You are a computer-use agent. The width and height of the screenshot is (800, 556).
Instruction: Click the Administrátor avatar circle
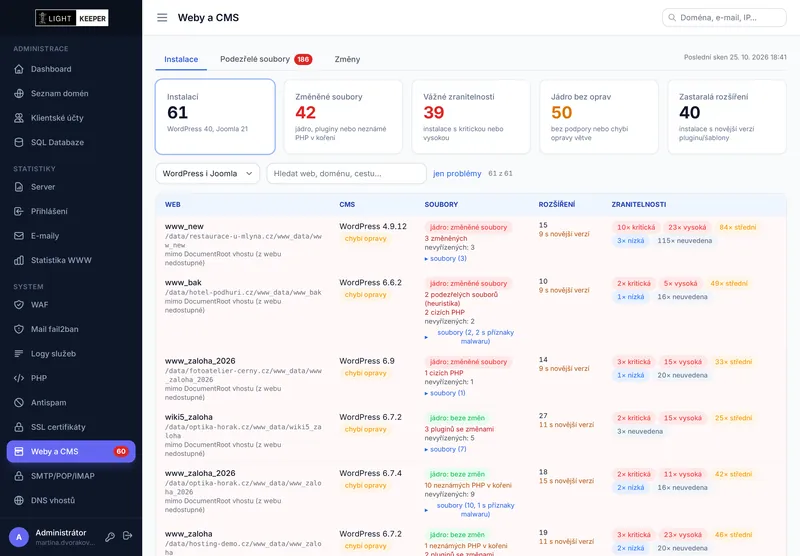[x=19, y=537]
